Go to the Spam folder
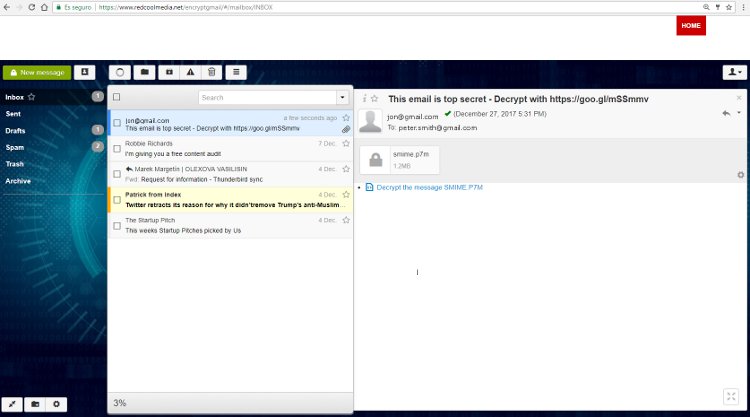 pos(14,147)
